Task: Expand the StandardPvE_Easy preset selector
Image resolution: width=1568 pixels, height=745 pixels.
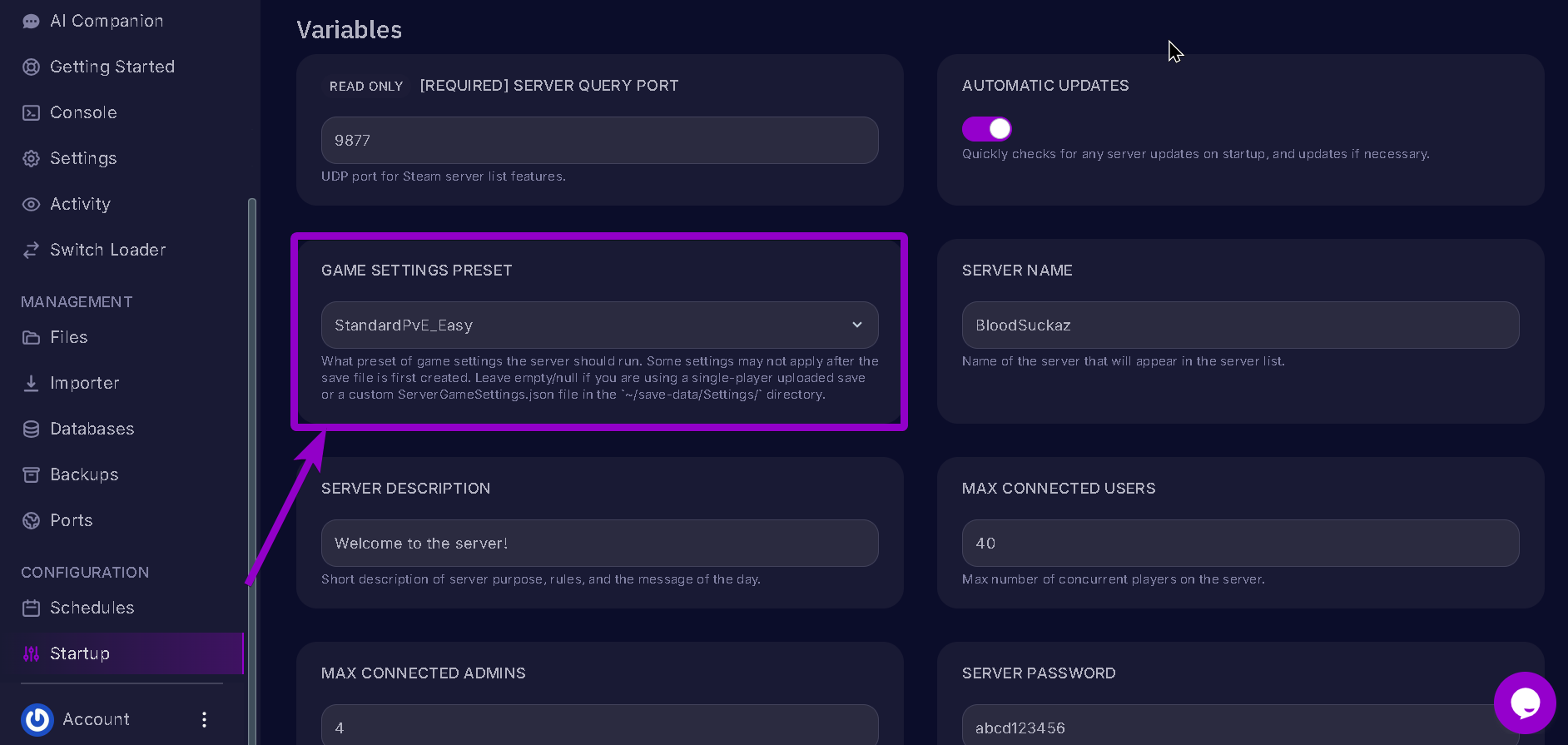Action: pyautogui.click(x=599, y=325)
